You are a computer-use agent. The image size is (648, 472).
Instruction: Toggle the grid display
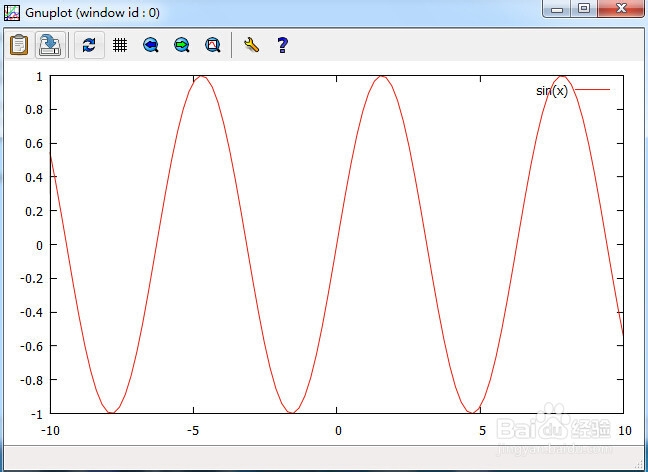tap(120, 45)
